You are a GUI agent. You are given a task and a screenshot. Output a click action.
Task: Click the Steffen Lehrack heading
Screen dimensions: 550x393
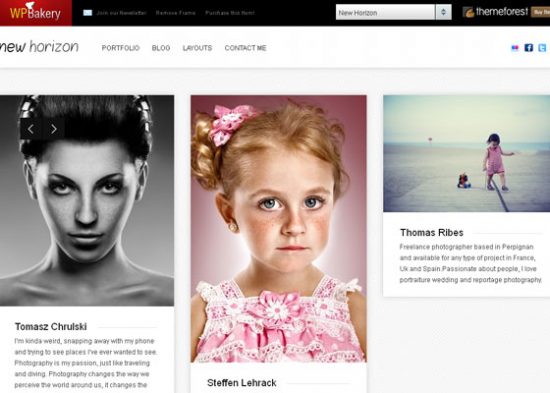point(242,383)
